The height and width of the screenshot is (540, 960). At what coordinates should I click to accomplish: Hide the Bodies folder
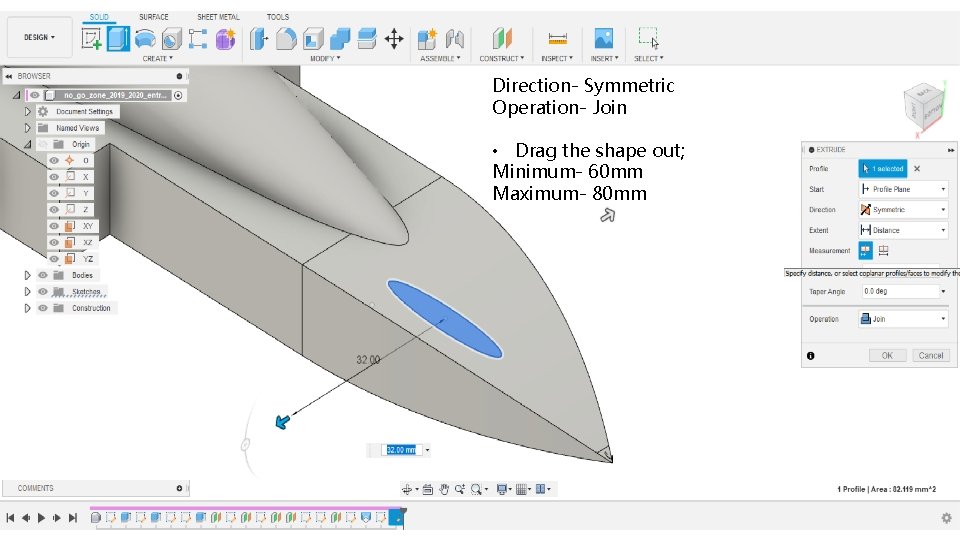[x=43, y=276]
